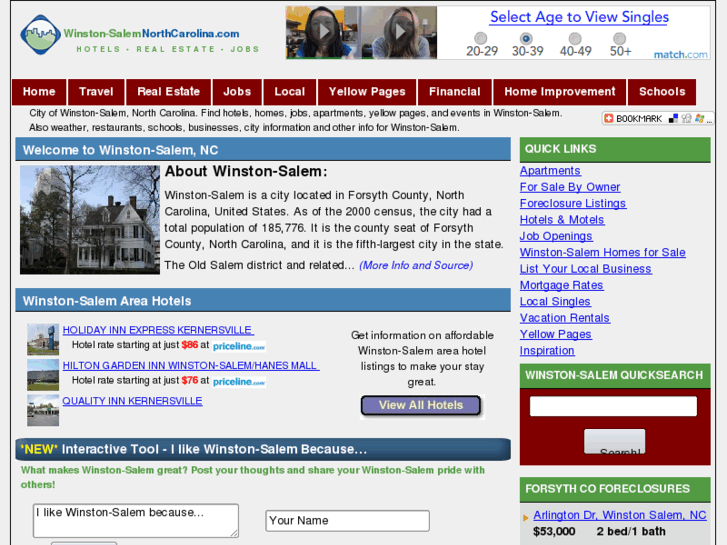Open the Local Singles quick link
The width and height of the screenshot is (727, 545).
coord(555,301)
